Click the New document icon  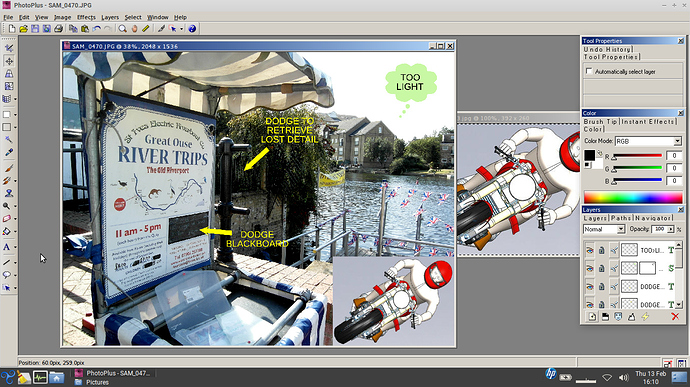(12, 29)
